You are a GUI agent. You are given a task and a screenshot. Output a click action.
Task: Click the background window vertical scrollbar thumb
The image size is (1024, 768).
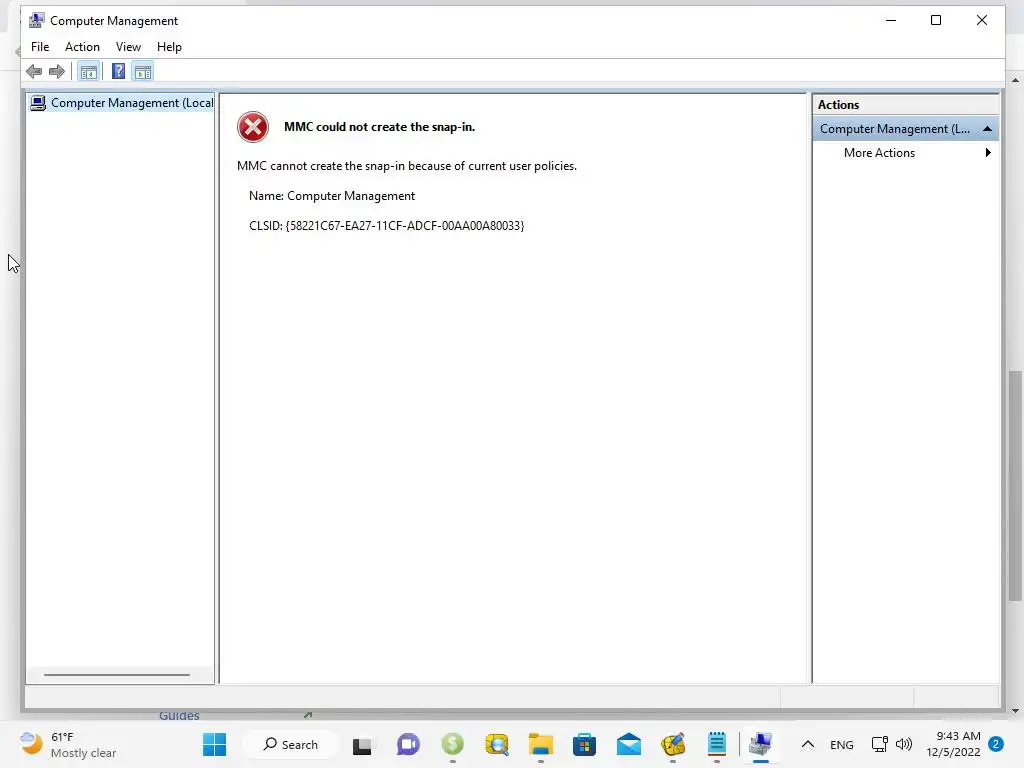[x=1015, y=485]
